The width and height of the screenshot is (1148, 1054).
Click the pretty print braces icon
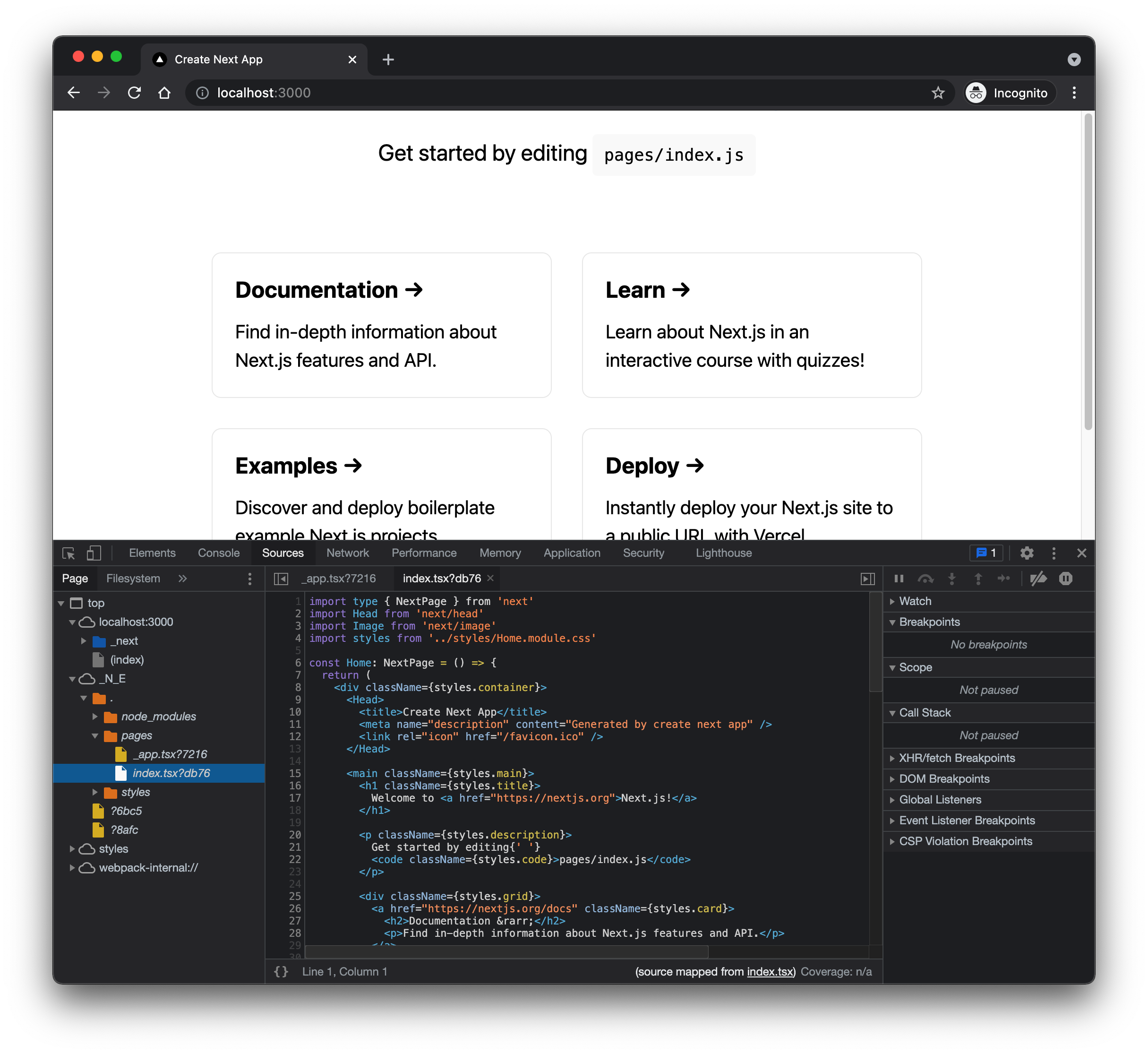[x=281, y=971]
